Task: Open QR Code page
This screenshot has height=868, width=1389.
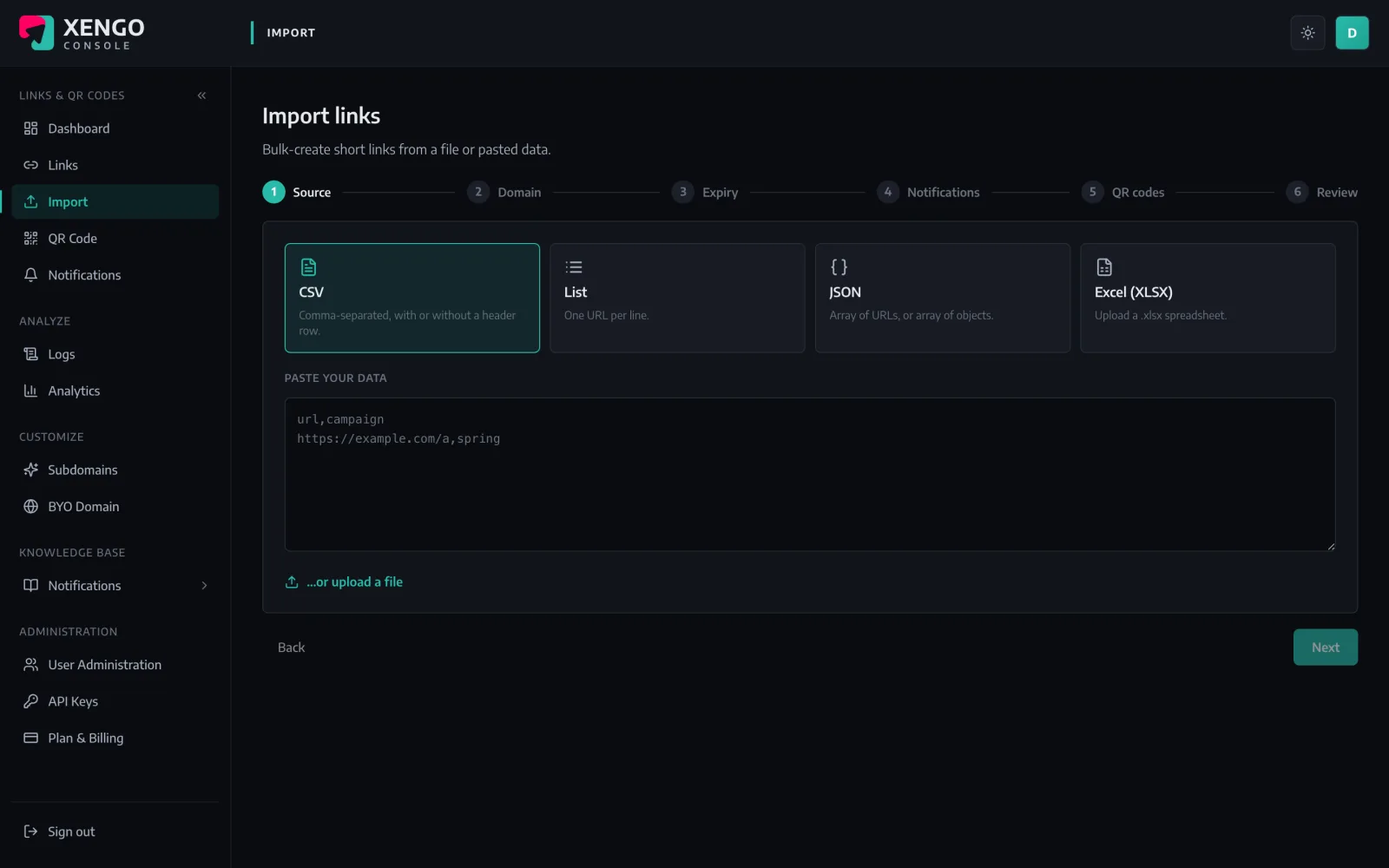Action: point(115,238)
